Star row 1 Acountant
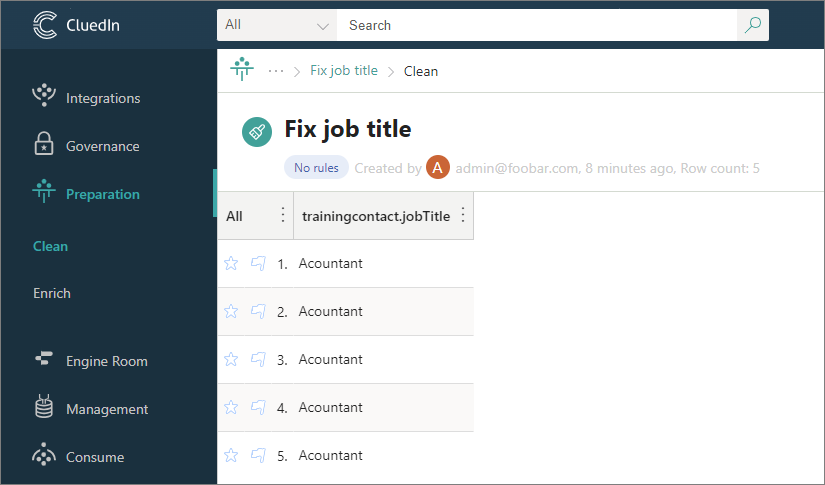The height and width of the screenshot is (485, 825). pos(231,263)
